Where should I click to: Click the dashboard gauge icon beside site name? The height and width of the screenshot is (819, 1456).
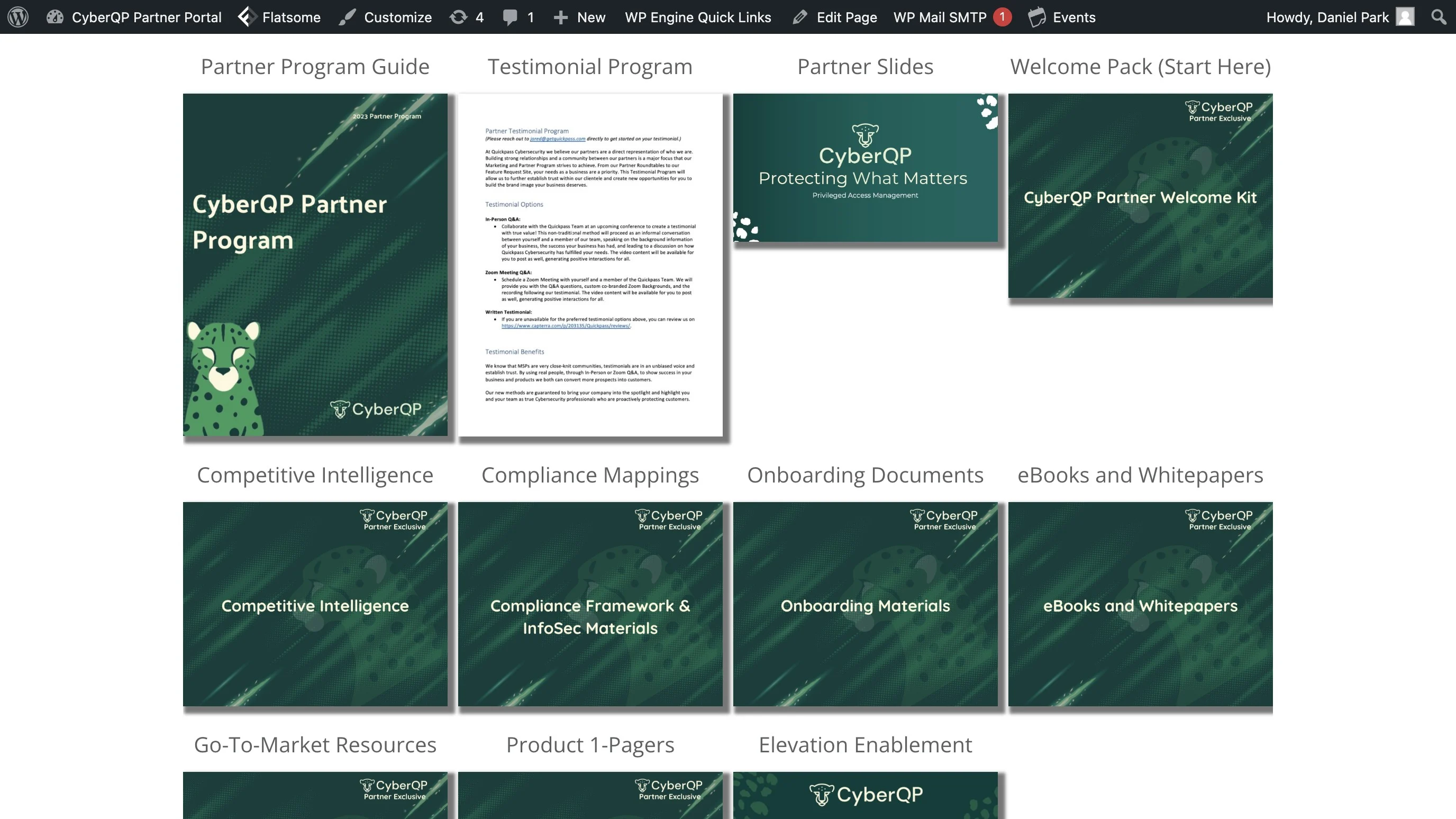(x=55, y=17)
